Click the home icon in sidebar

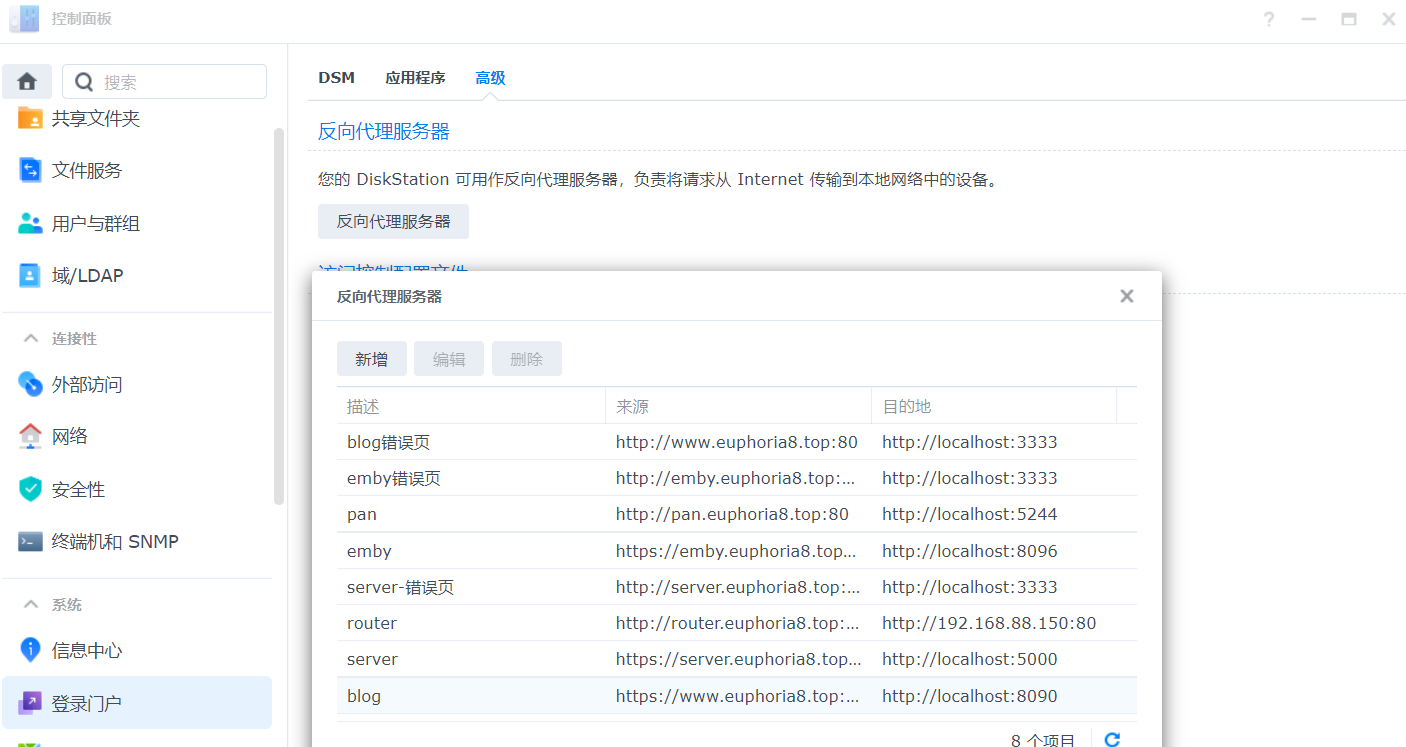tap(27, 82)
